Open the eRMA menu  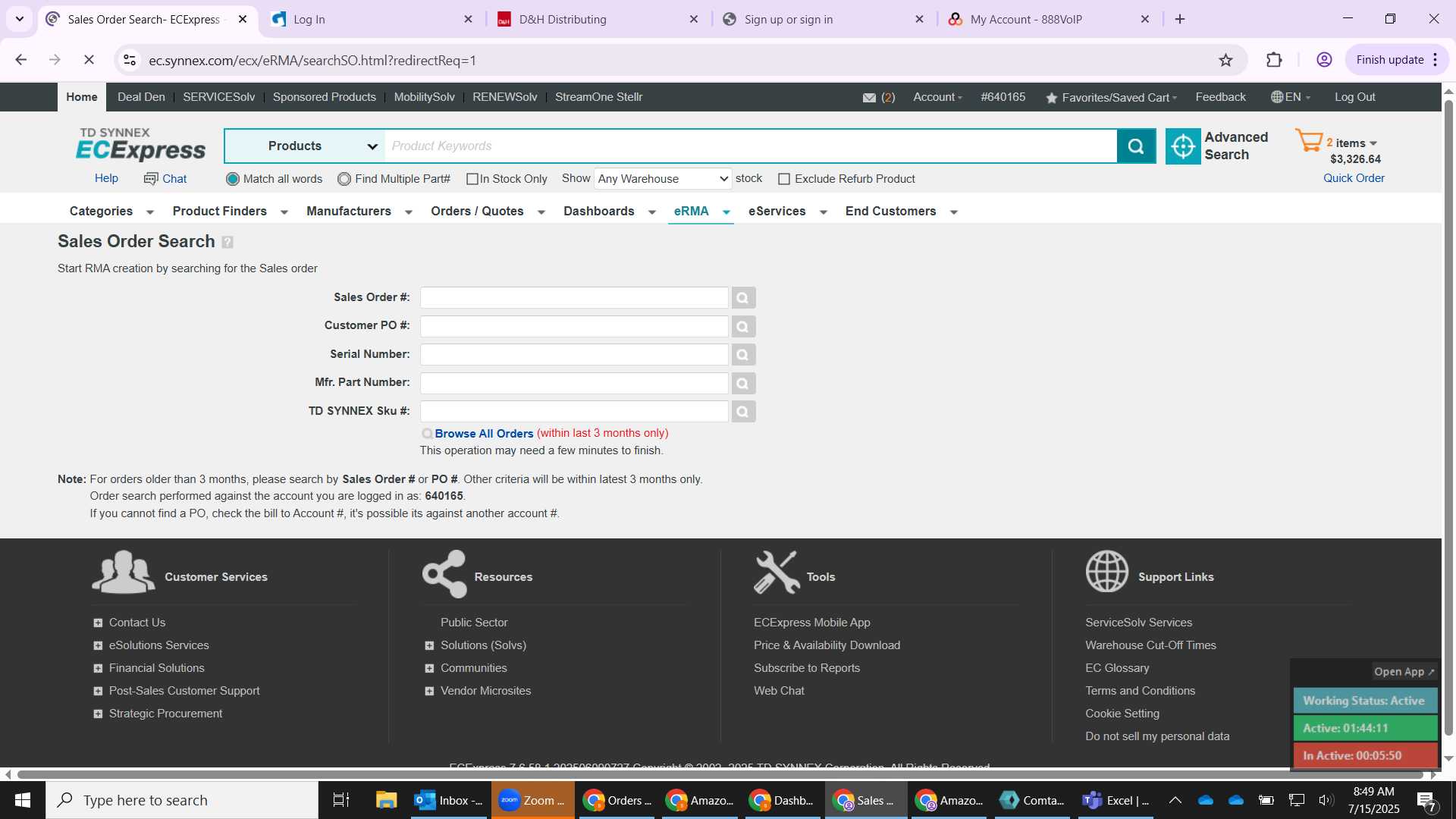(701, 212)
